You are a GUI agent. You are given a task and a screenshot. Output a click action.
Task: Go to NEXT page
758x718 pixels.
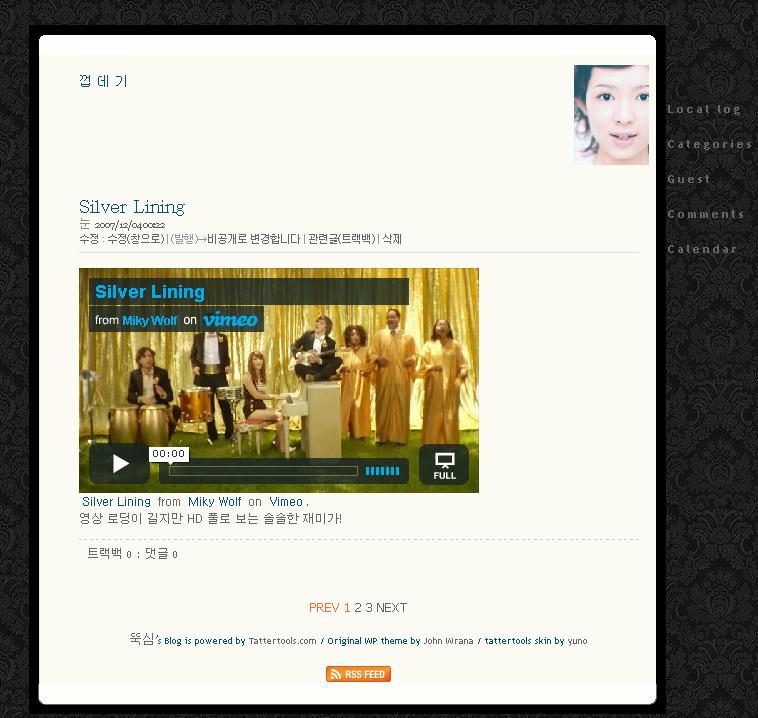pyautogui.click(x=392, y=608)
